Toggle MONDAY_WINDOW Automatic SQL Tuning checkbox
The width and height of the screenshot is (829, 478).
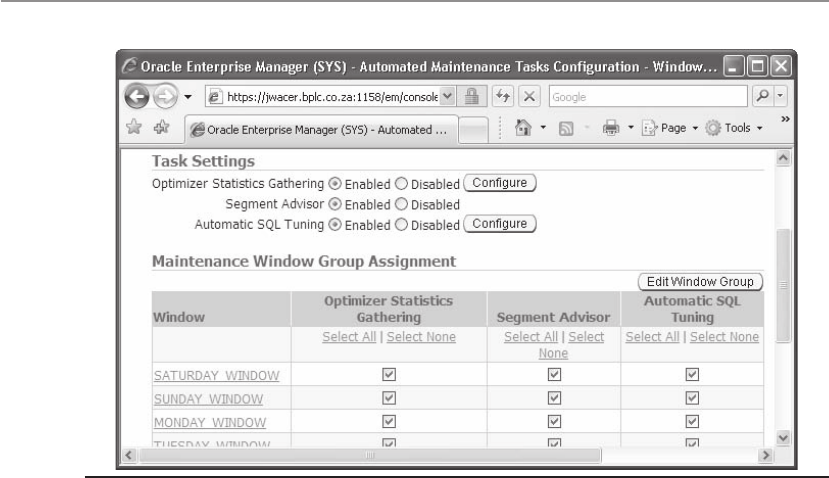point(692,421)
